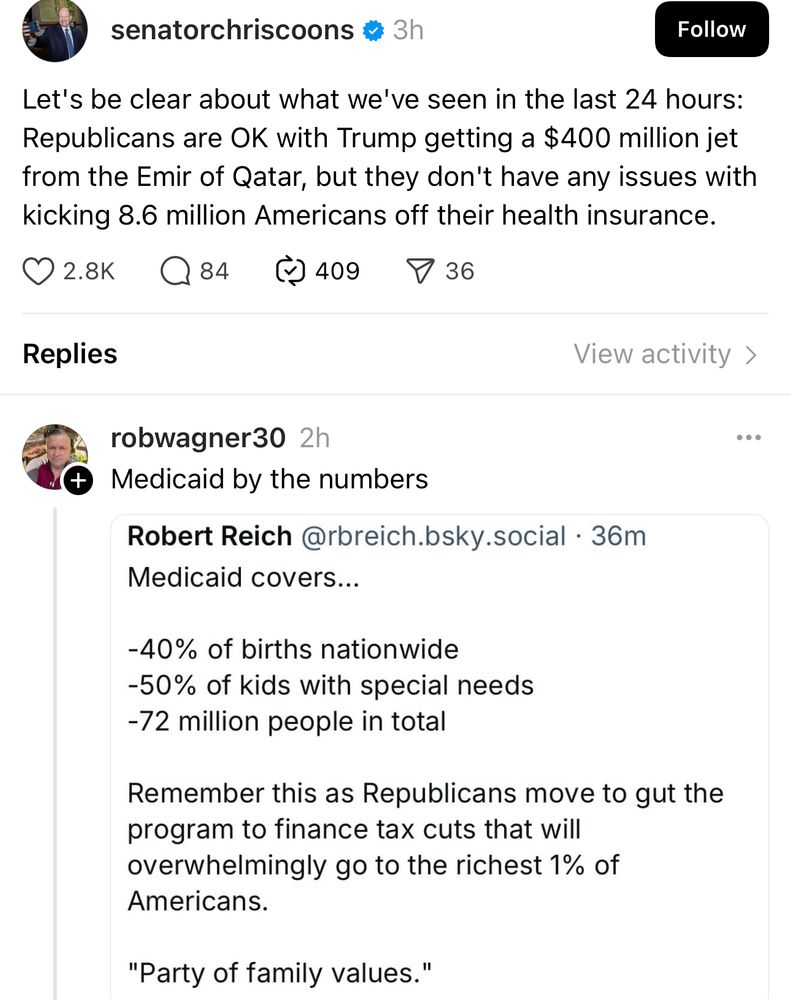Open comments via the speech bubble icon
The image size is (791, 1000).
click(175, 271)
